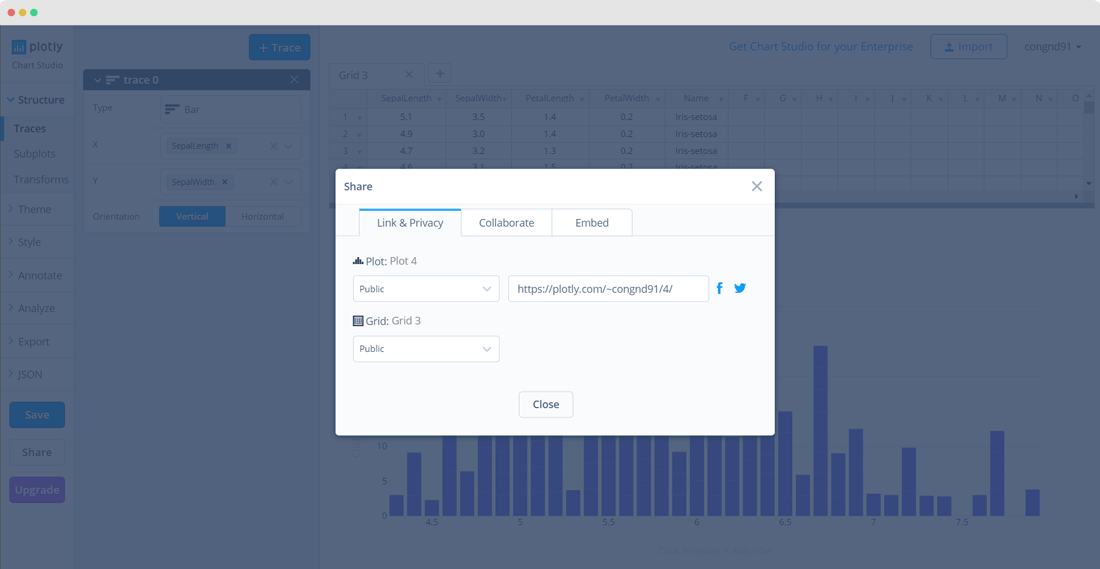Screen dimensions: 1100x569
Task: Click the macOS yellow minimize dot
Action: coord(22,13)
